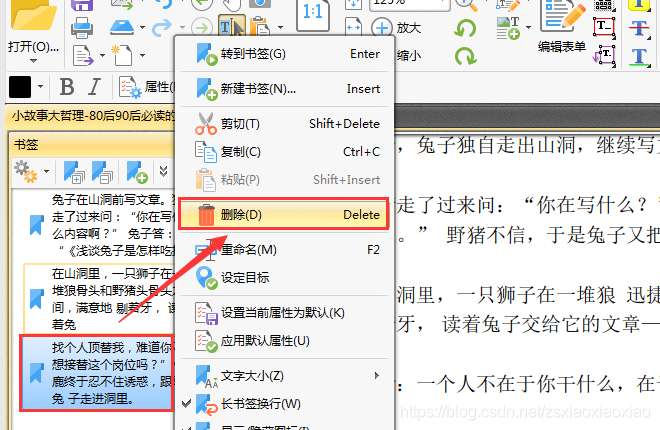Choose 设置当前属性为默认(K) menu item
660x430 pixels.
[284, 313]
